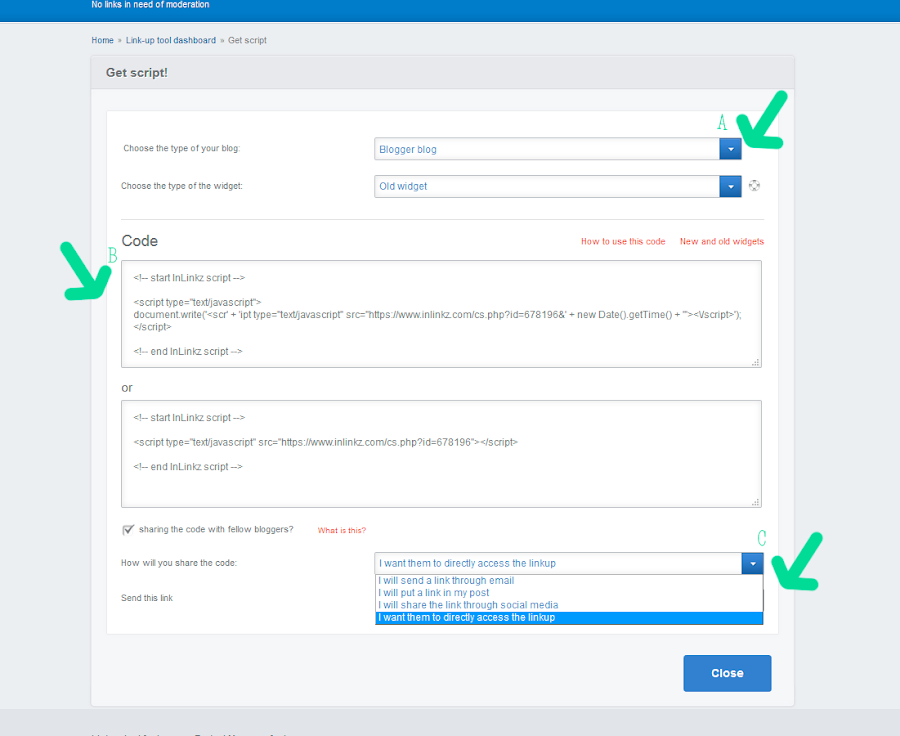Click the Close button
This screenshot has width=900, height=736.
pyautogui.click(x=727, y=673)
